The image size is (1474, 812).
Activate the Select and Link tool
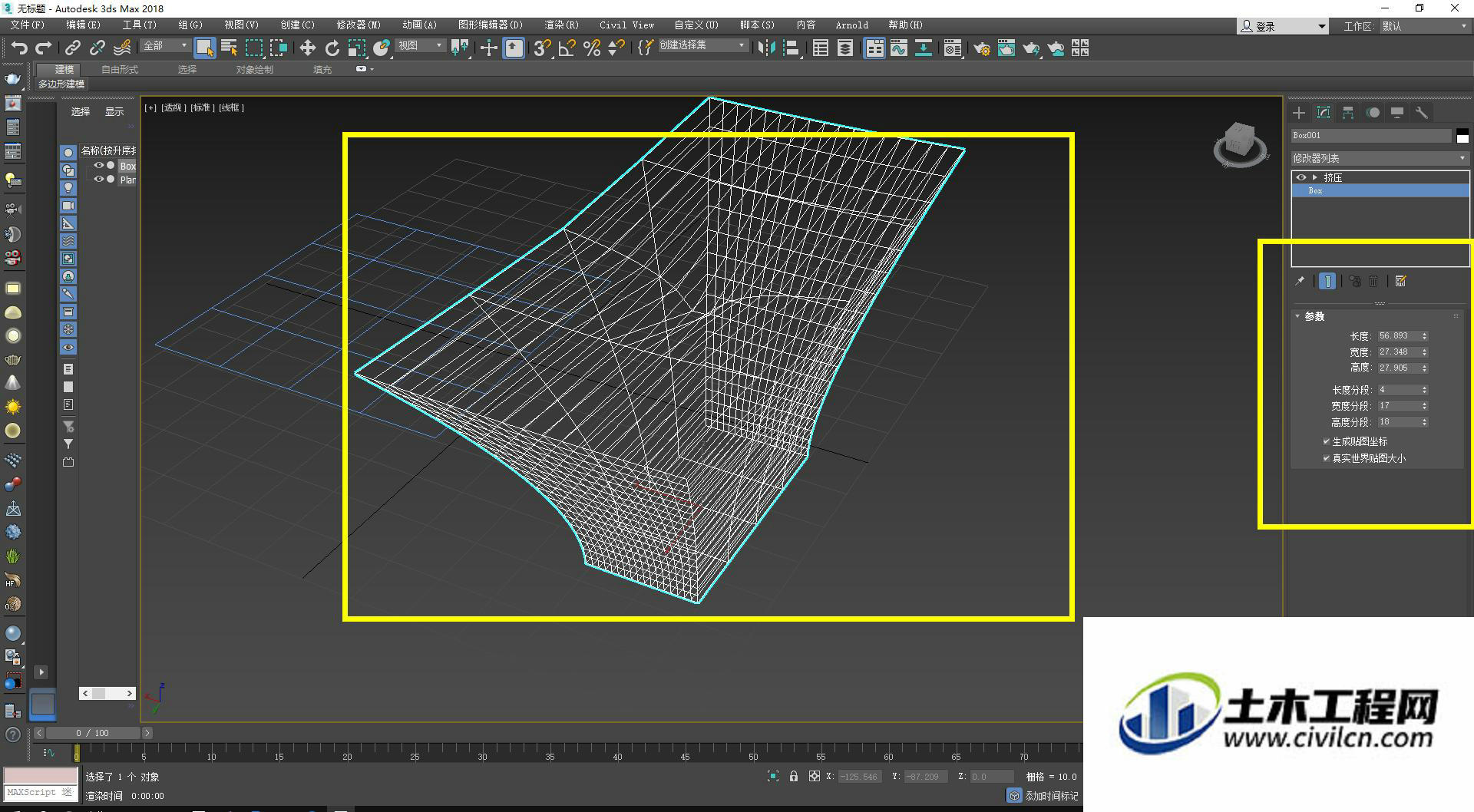(73, 48)
